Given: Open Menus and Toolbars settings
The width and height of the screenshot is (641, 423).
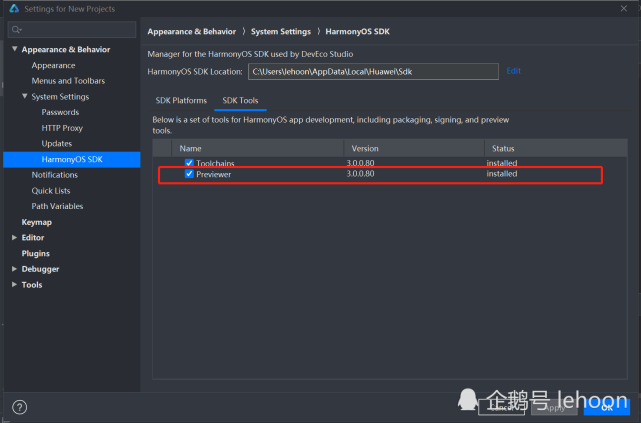Looking at the screenshot, I should coord(68,81).
